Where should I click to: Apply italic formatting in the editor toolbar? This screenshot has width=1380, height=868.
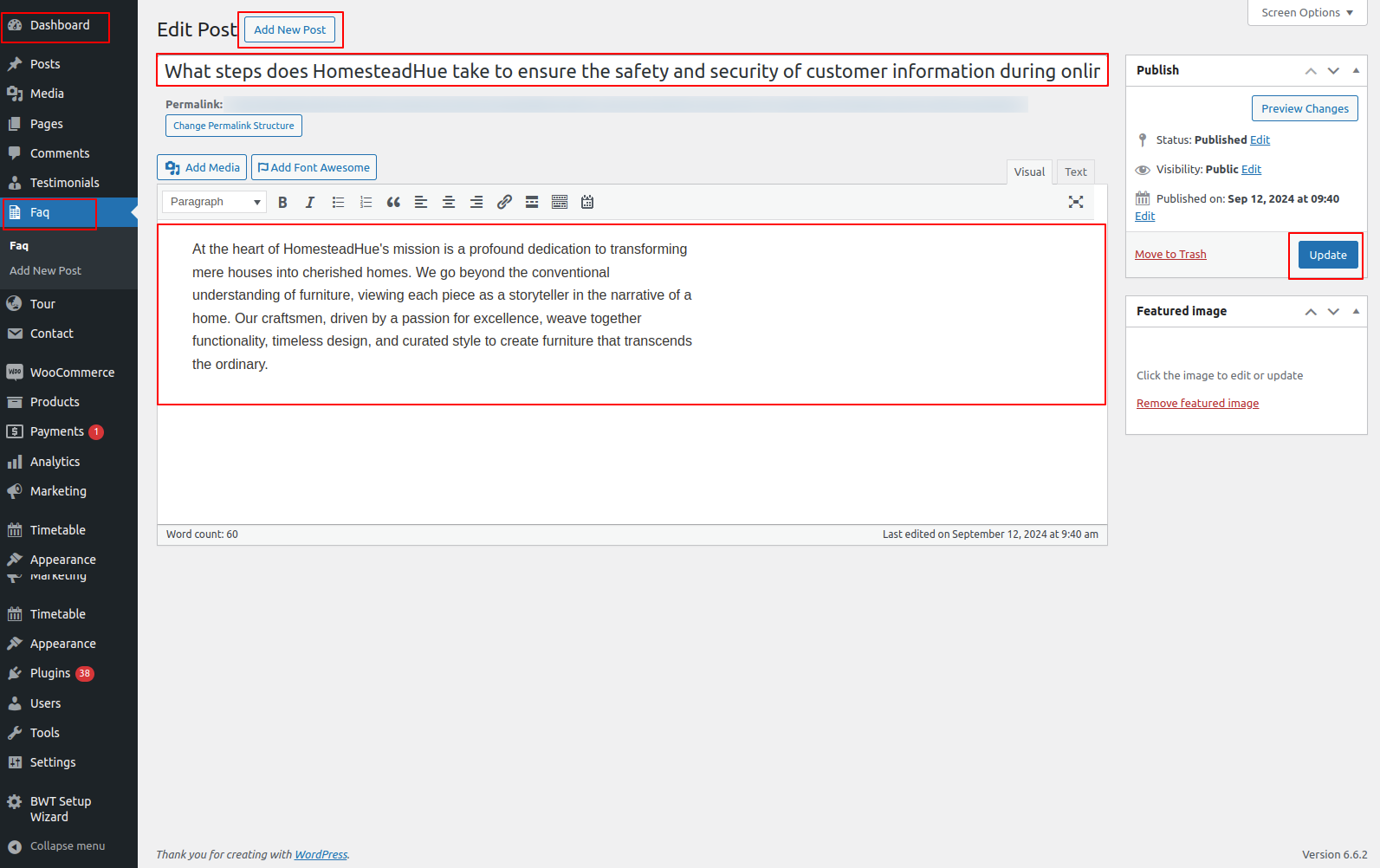pyautogui.click(x=309, y=202)
